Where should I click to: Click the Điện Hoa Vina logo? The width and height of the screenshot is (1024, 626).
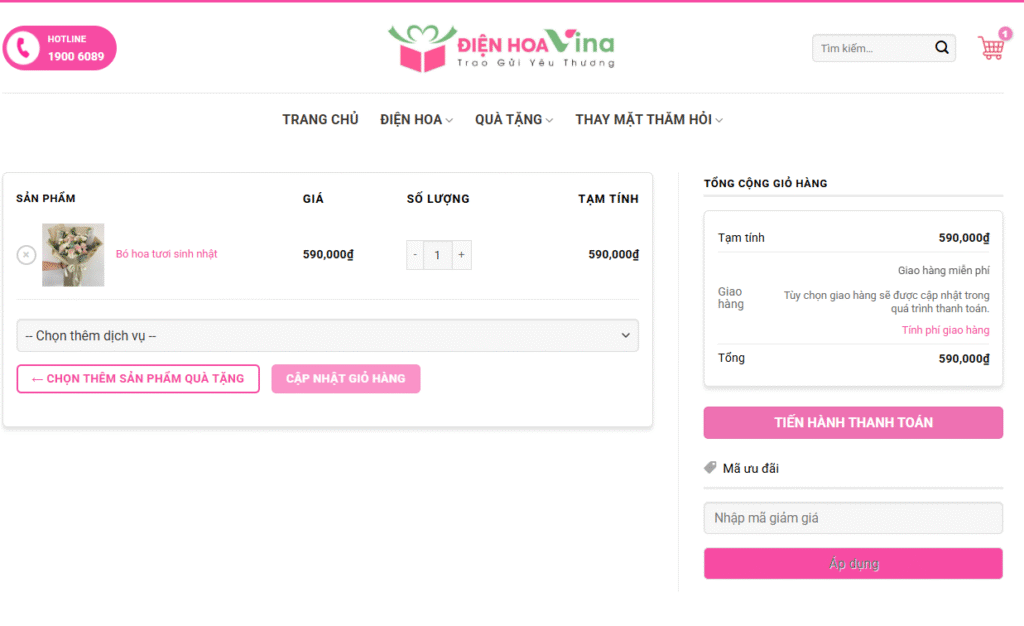501,48
